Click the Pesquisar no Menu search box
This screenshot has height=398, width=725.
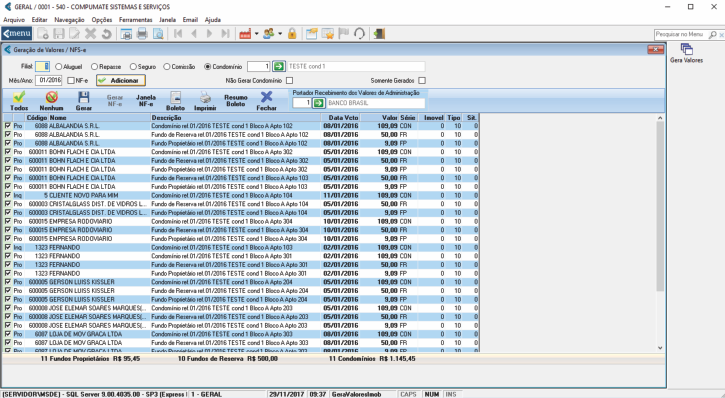[682, 34]
